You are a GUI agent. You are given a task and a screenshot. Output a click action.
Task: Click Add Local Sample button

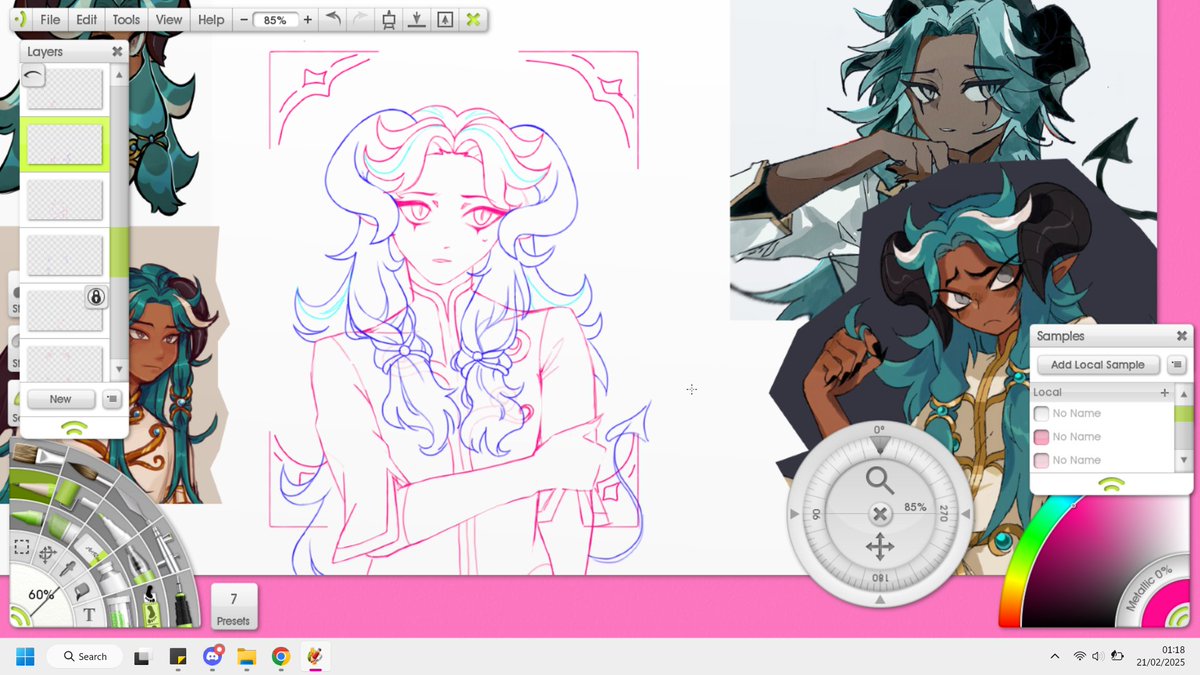[1098, 365]
